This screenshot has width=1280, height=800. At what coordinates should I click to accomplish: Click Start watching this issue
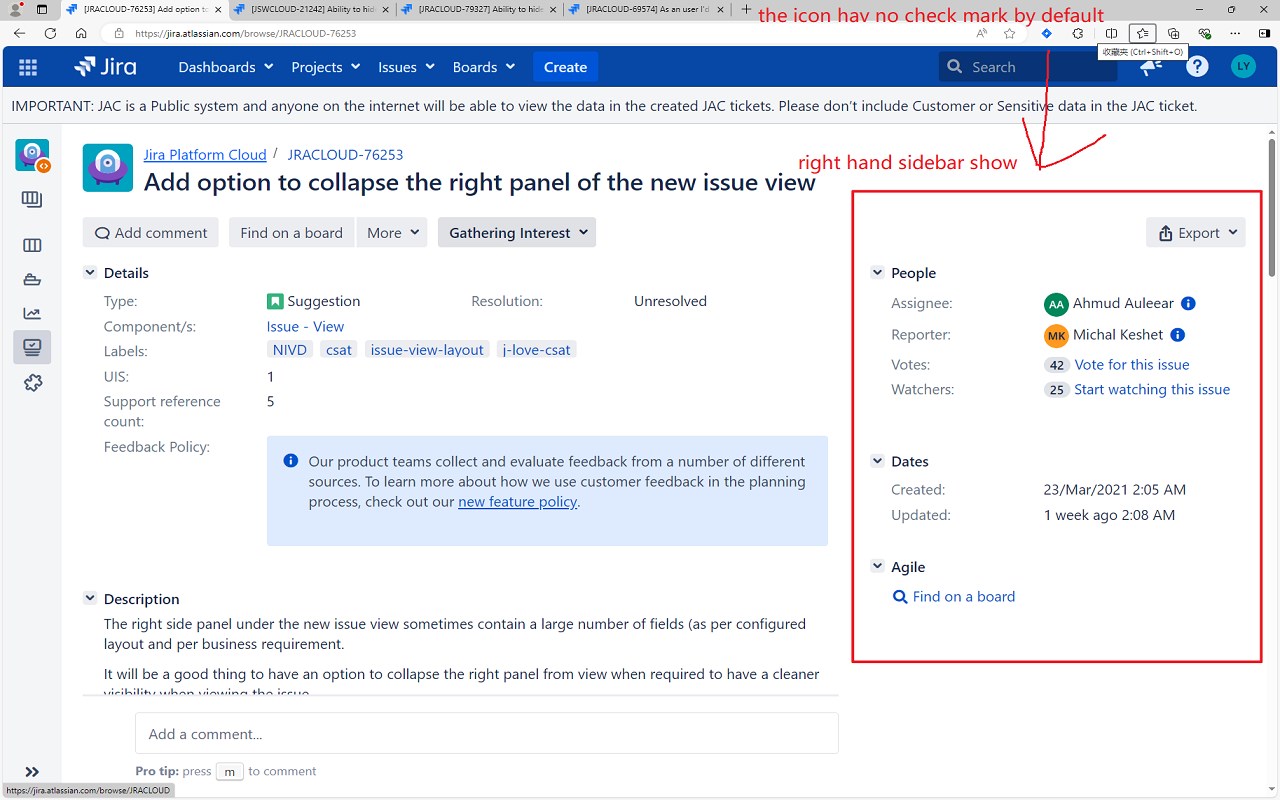click(1152, 390)
